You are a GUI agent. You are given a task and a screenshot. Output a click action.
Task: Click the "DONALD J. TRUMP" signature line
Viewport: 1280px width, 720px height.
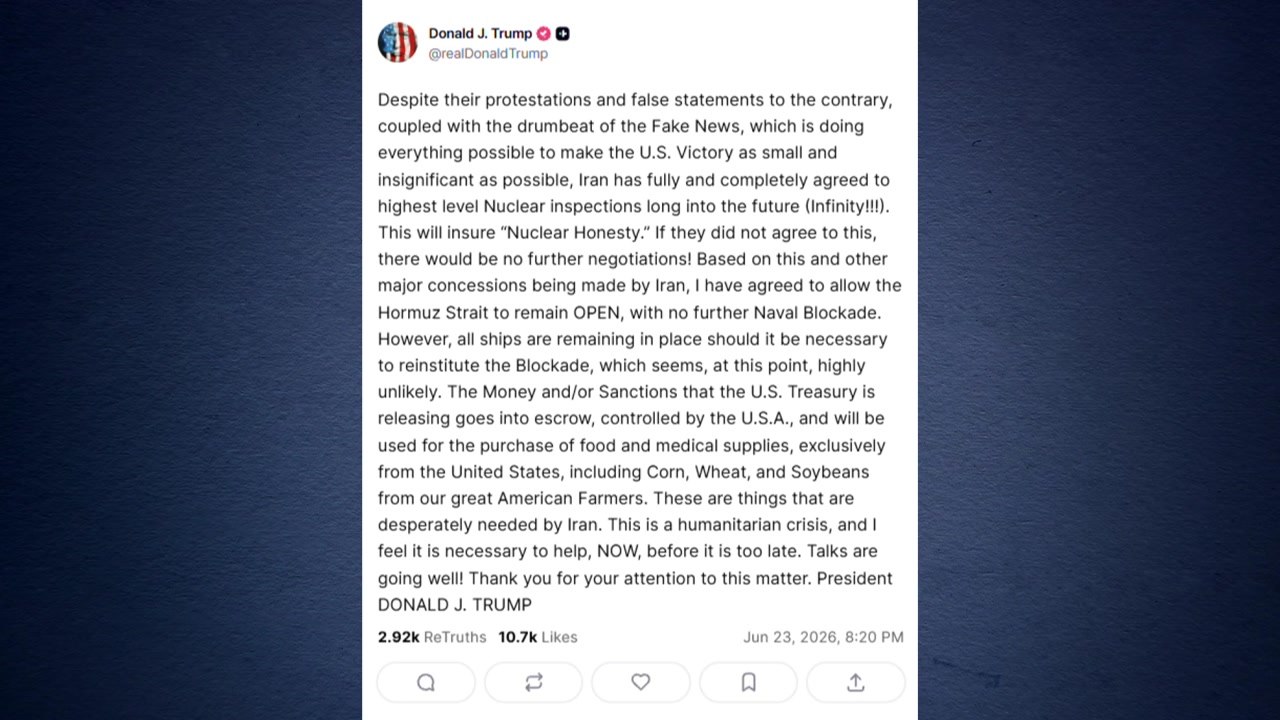[x=455, y=604]
